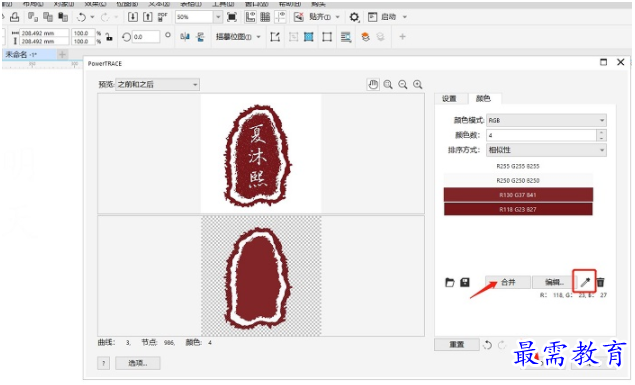Image resolution: width=635 pixels, height=385 pixels.
Task: Switch to the 颜色 colors tab
Action: click(483, 98)
